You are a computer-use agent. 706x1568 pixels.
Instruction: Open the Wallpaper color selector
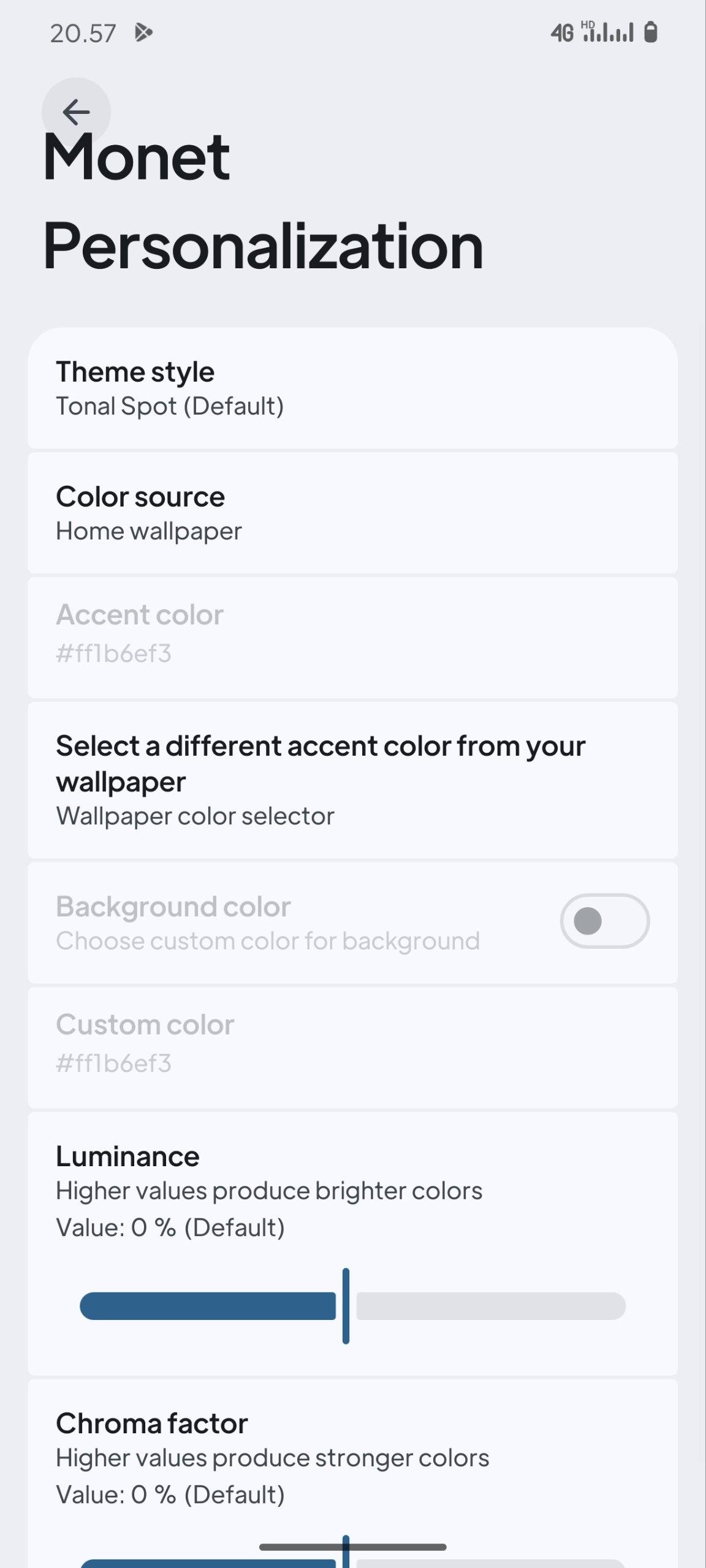[352, 780]
